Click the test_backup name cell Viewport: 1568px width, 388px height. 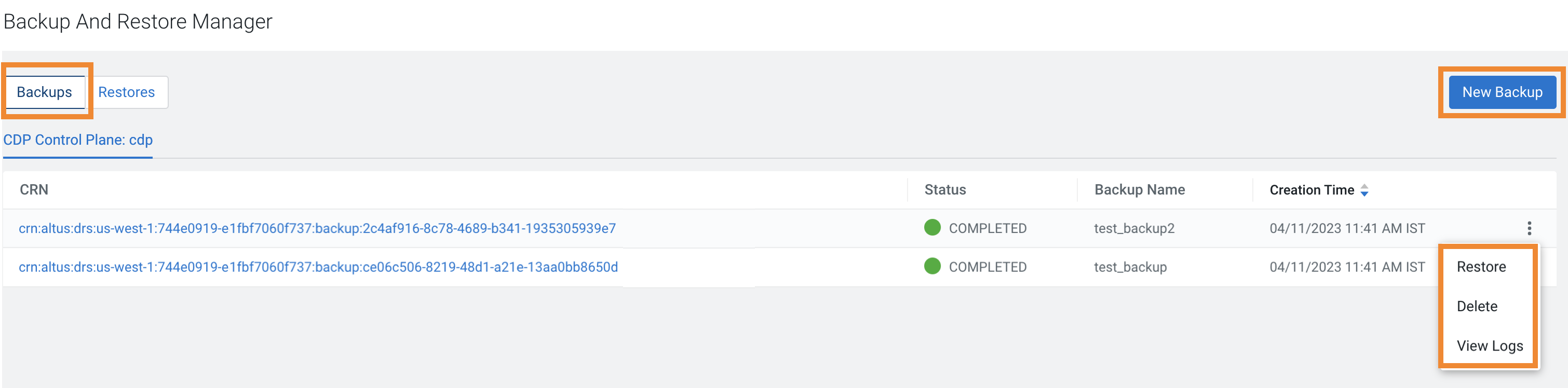pyautogui.click(x=1130, y=267)
